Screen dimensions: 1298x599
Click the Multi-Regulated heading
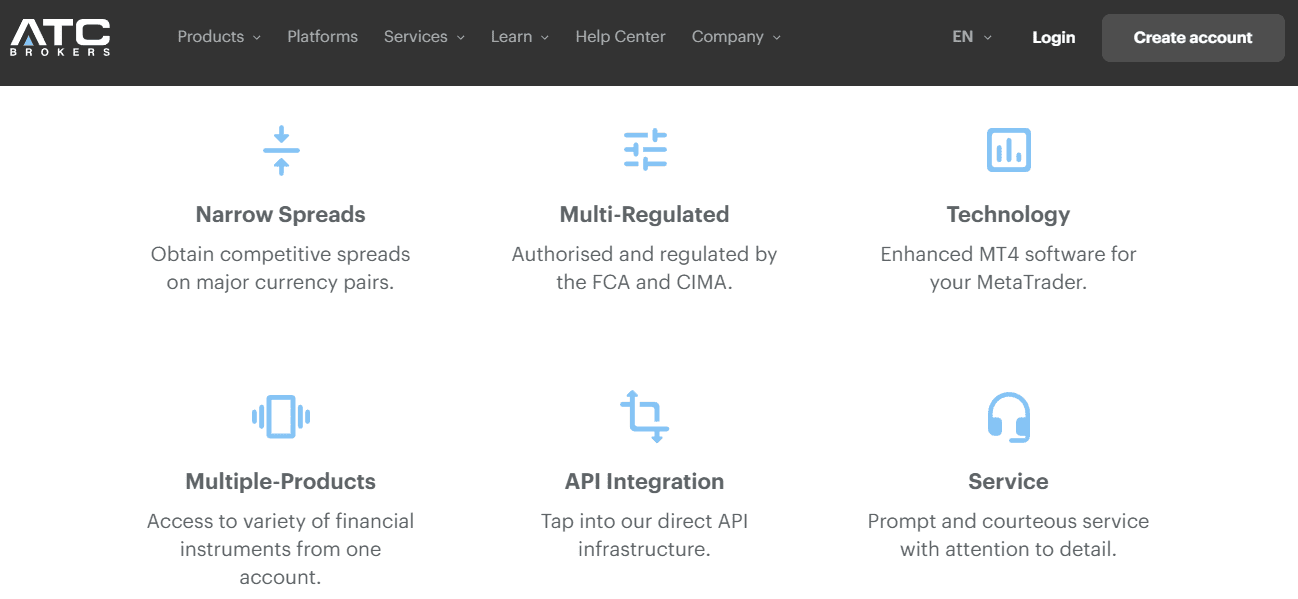point(644,214)
